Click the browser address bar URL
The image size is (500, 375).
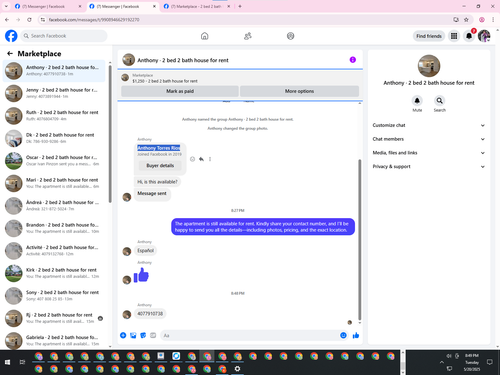[94, 20]
